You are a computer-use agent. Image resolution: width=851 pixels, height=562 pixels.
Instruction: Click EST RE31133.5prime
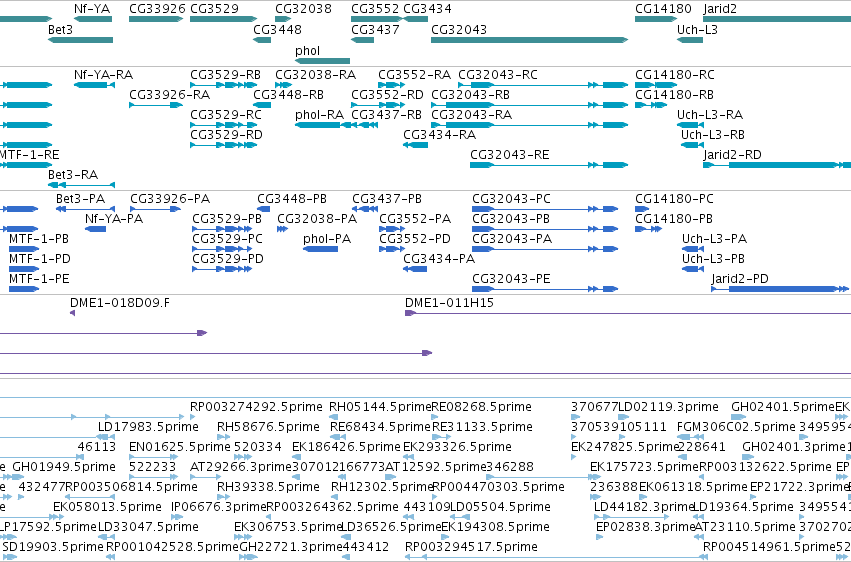tap(482, 427)
